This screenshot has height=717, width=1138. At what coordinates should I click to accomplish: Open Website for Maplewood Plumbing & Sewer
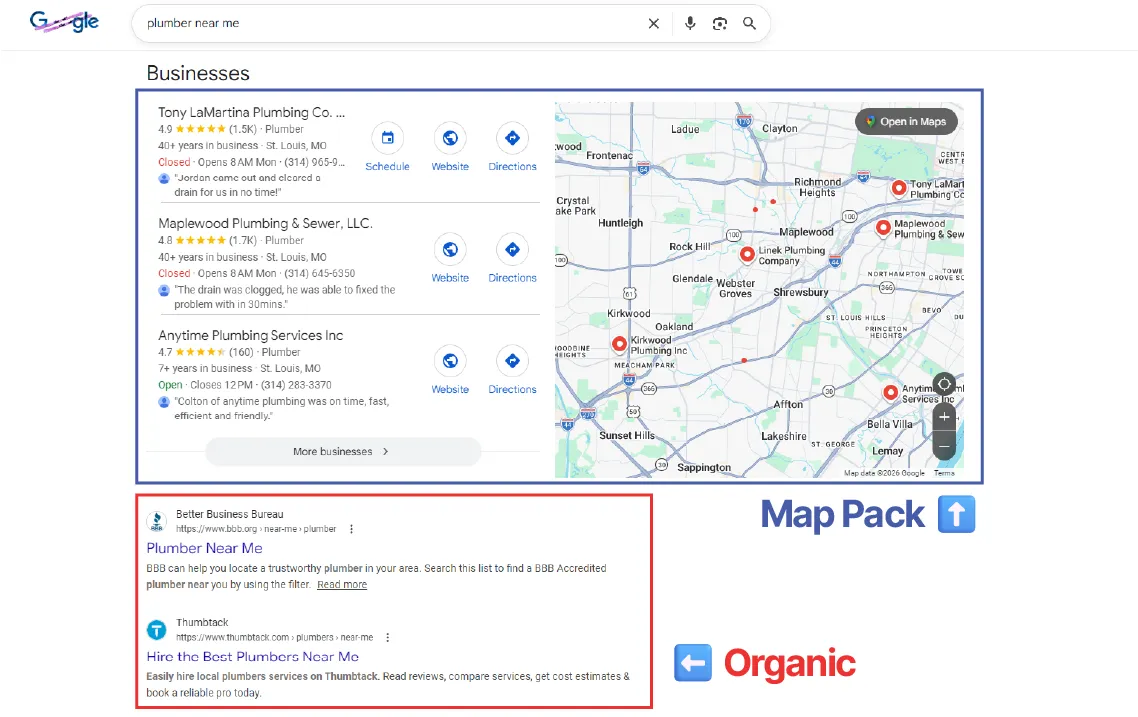(450, 250)
